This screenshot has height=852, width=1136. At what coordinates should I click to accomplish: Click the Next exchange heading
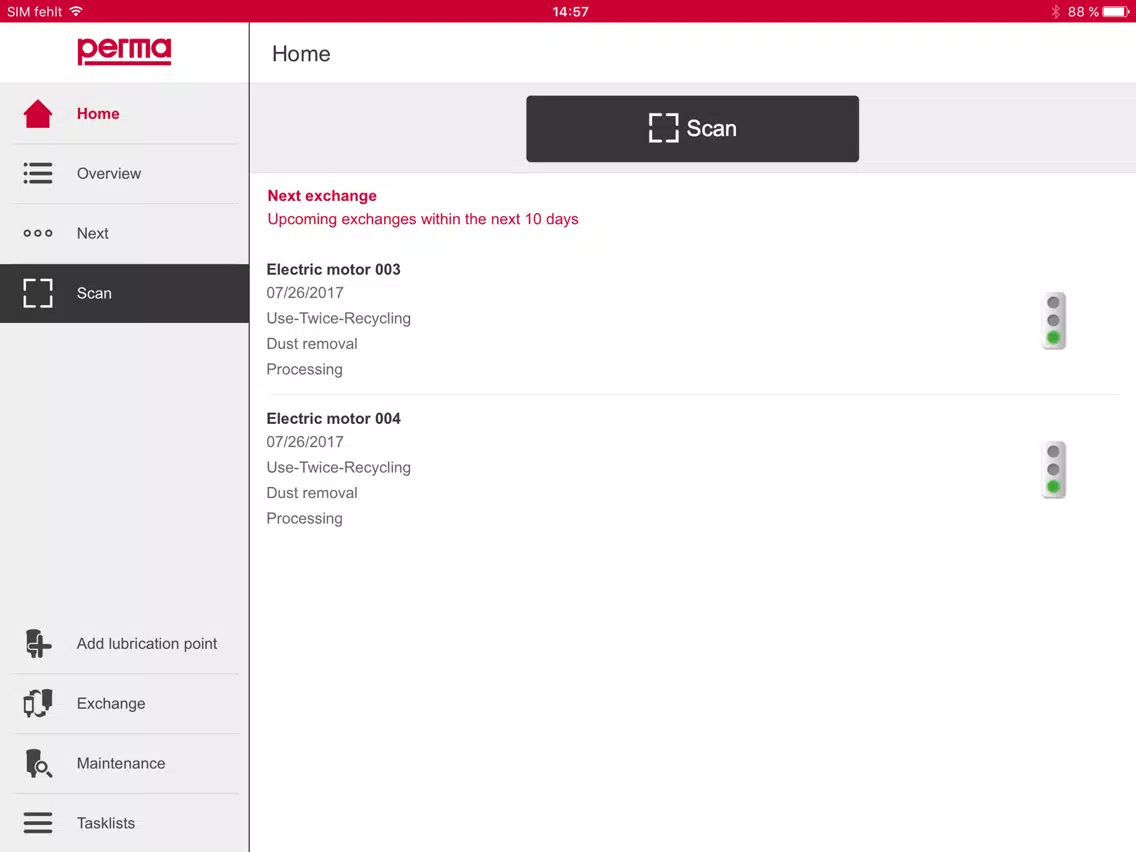coord(322,196)
